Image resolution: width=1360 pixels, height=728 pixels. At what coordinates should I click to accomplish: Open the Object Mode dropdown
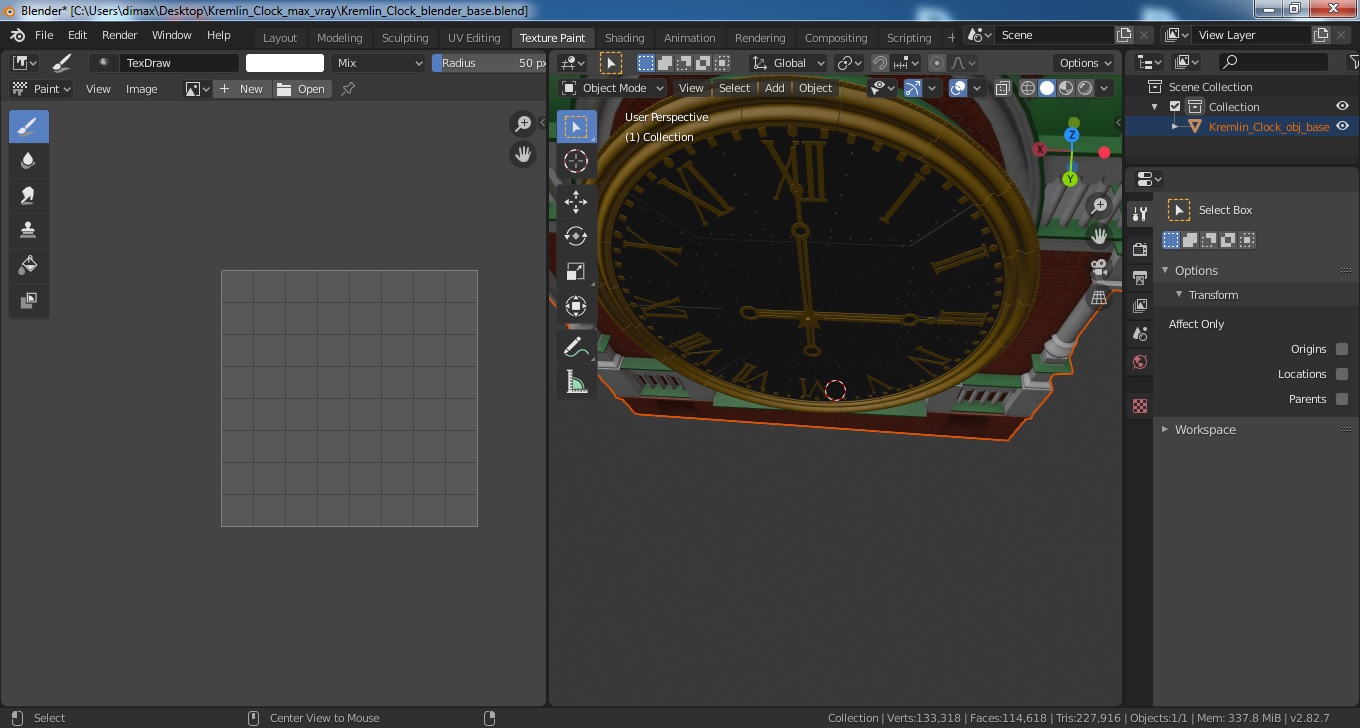tap(613, 88)
